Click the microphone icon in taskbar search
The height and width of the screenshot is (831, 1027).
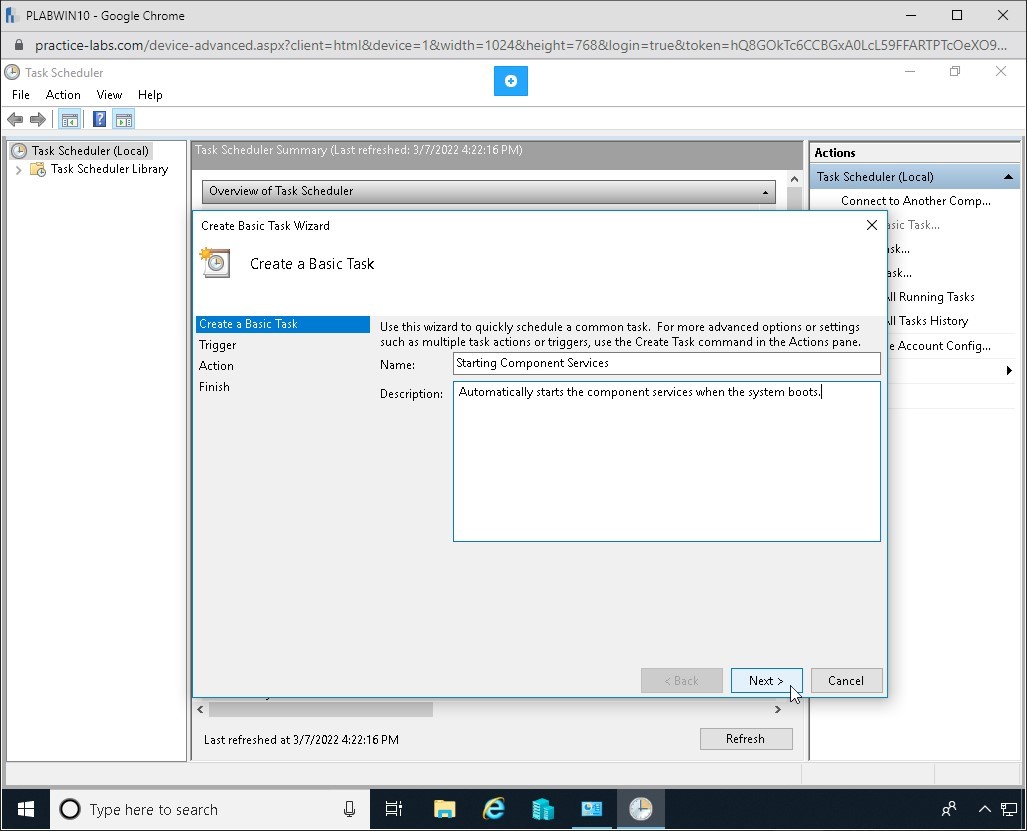350,809
